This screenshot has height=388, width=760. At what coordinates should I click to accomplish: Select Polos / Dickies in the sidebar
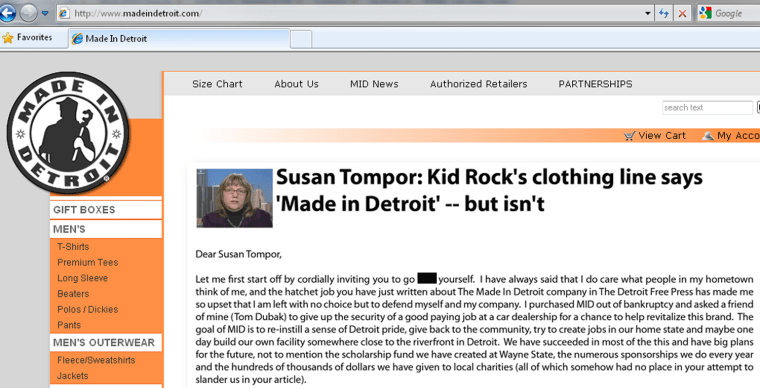[88, 310]
